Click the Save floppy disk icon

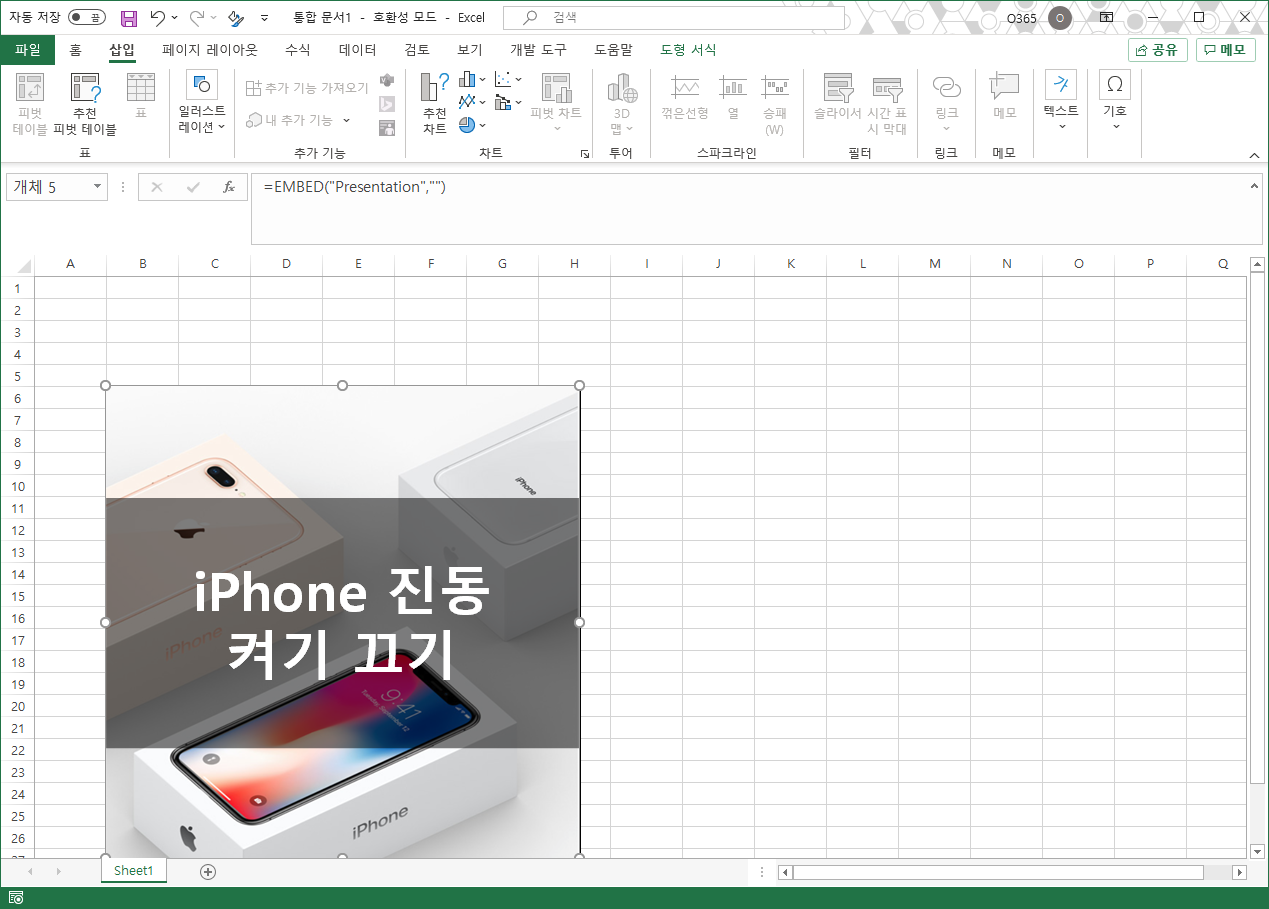click(129, 18)
